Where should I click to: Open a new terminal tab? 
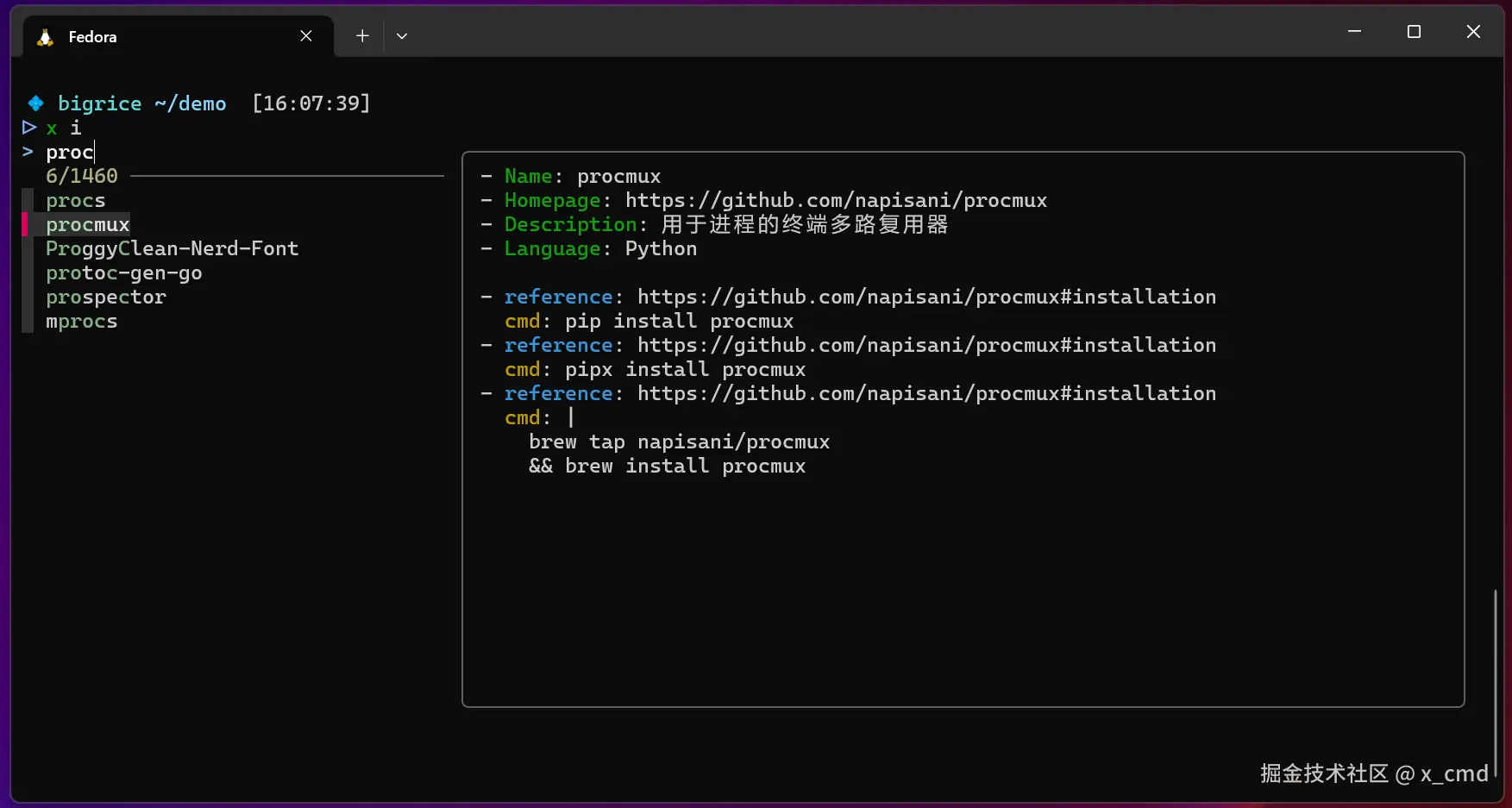point(362,36)
